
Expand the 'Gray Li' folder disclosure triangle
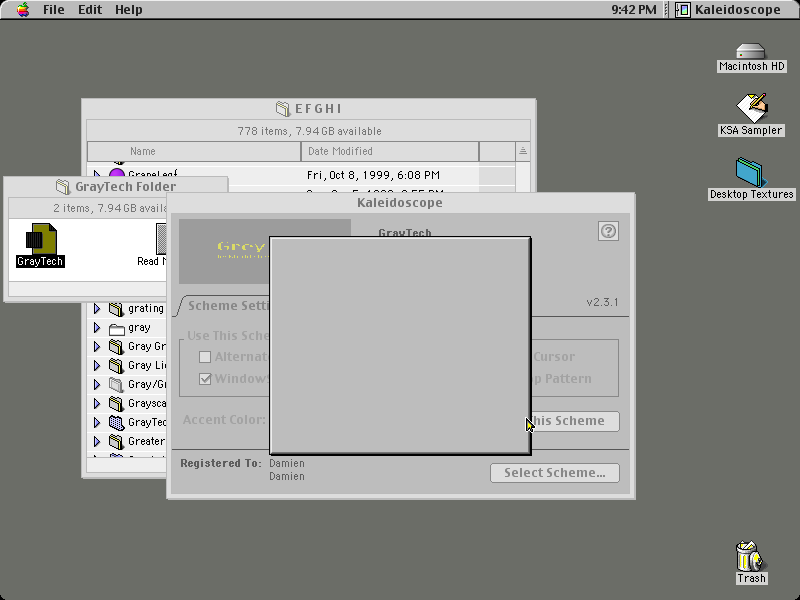point(97,365)
